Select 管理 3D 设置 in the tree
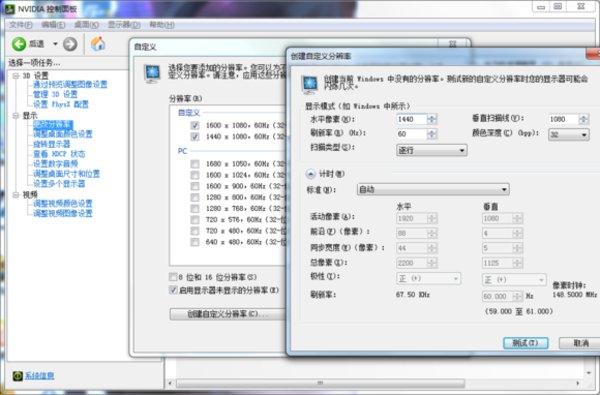 click(55, 94)
